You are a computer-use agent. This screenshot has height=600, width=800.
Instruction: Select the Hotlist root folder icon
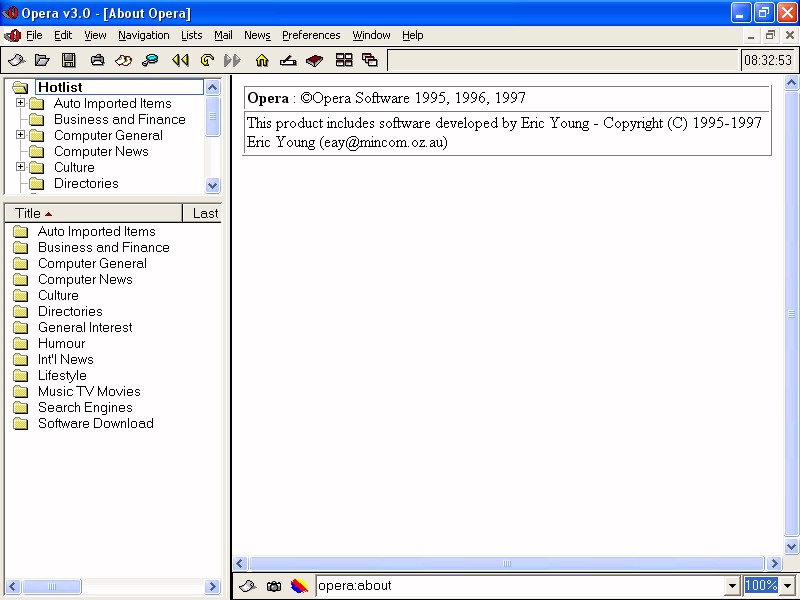tap(20, 87)
